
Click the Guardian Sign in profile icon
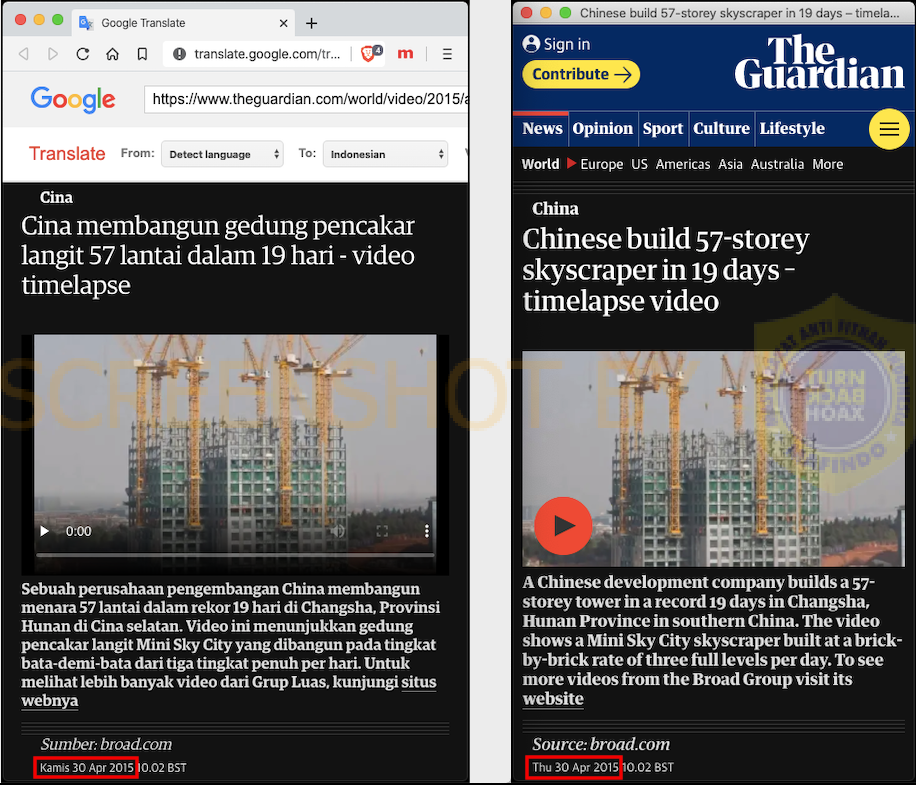coord(531,44)
